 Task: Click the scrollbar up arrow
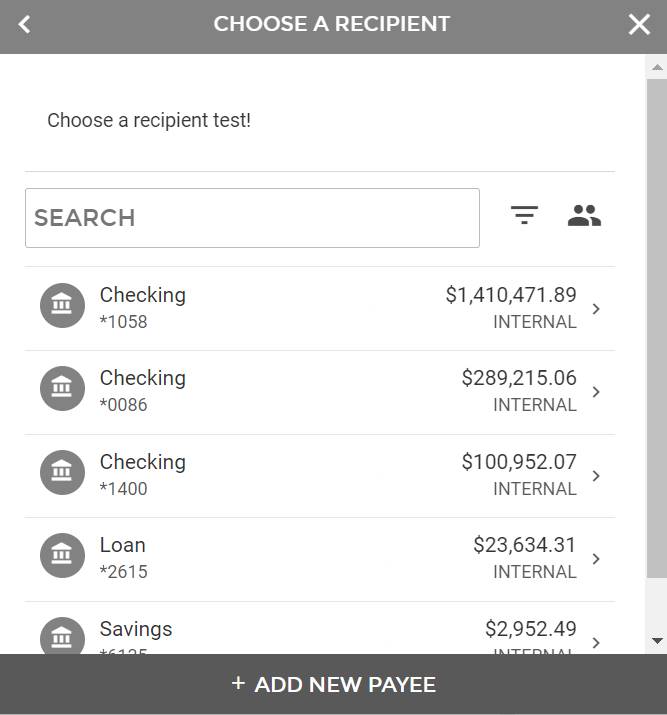click(657, 67)
